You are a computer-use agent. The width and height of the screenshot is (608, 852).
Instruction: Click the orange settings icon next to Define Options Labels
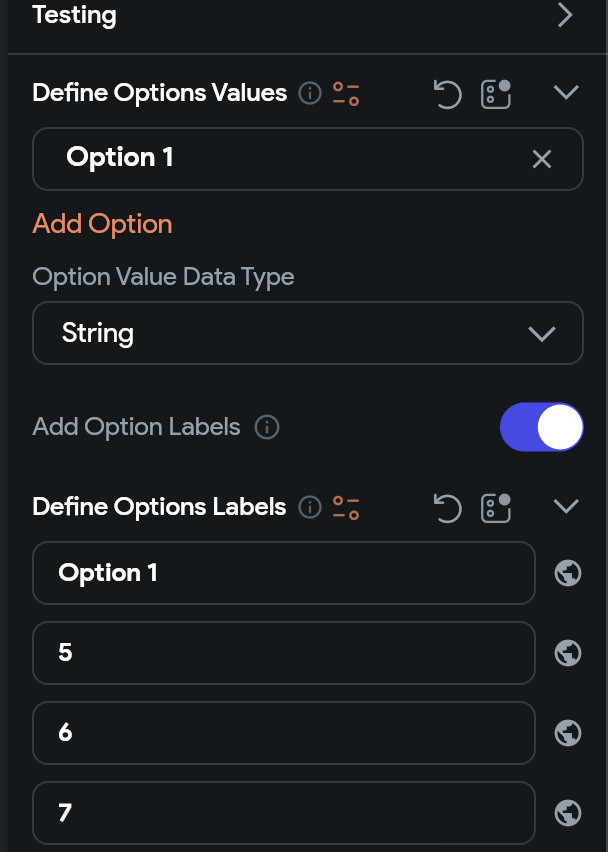(x=345, y=507)
